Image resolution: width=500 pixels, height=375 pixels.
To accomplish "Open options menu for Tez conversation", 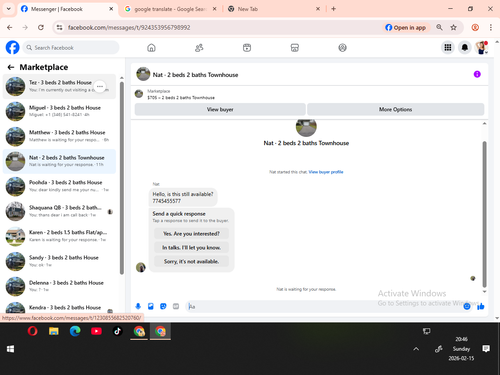I will [100, 86].
